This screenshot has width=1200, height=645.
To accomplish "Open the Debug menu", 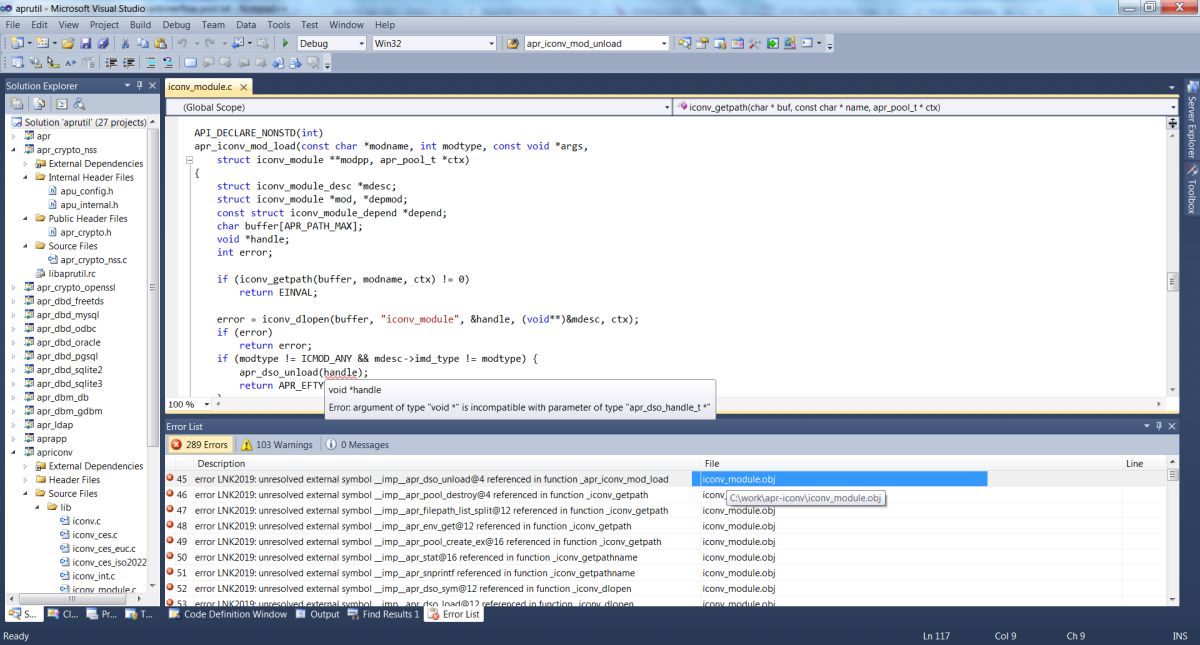I will [176, 24].
